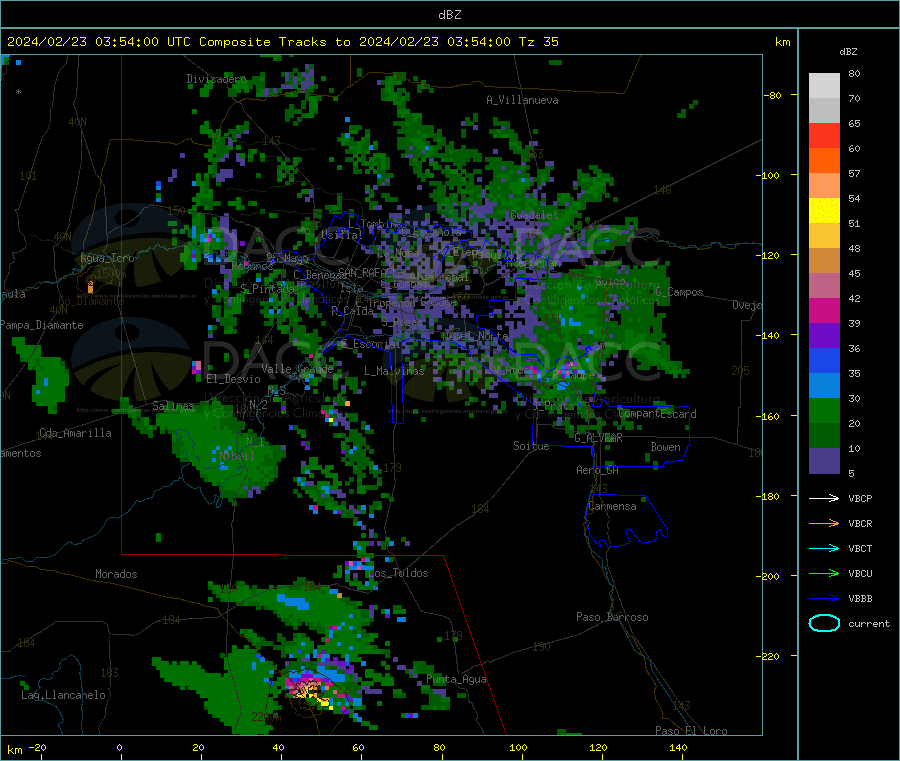Click the 'Lag.Llancanelo' map label
The height and width of the screenshot is (761, 900).
click(x=63, y=695)
